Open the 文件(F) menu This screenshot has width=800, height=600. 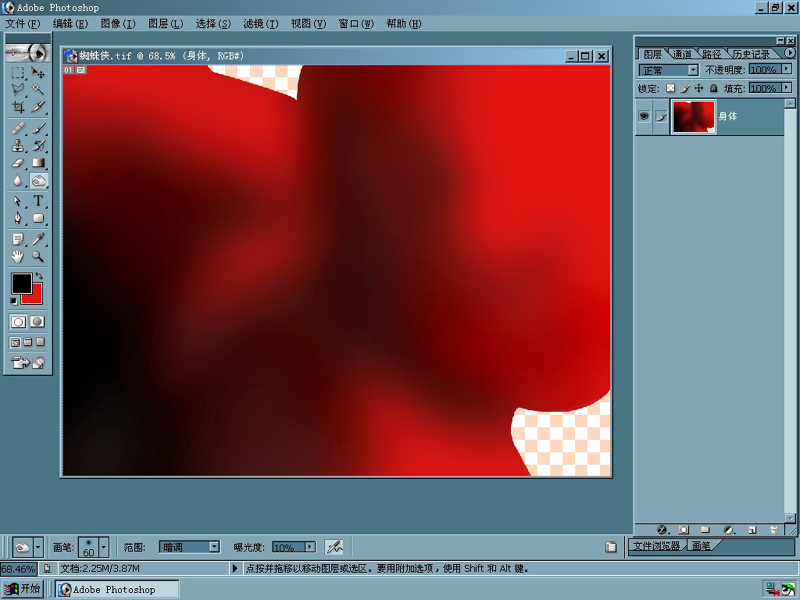[22, 23]
